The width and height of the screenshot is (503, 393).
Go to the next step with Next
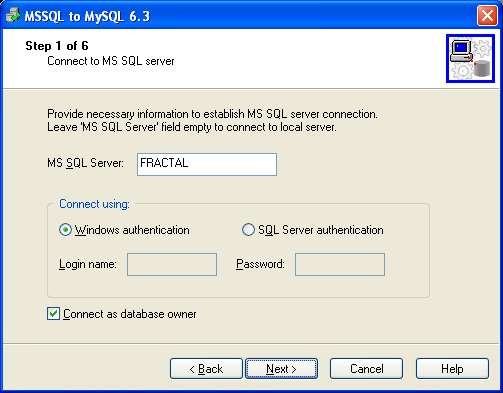[x=281, y=369]
